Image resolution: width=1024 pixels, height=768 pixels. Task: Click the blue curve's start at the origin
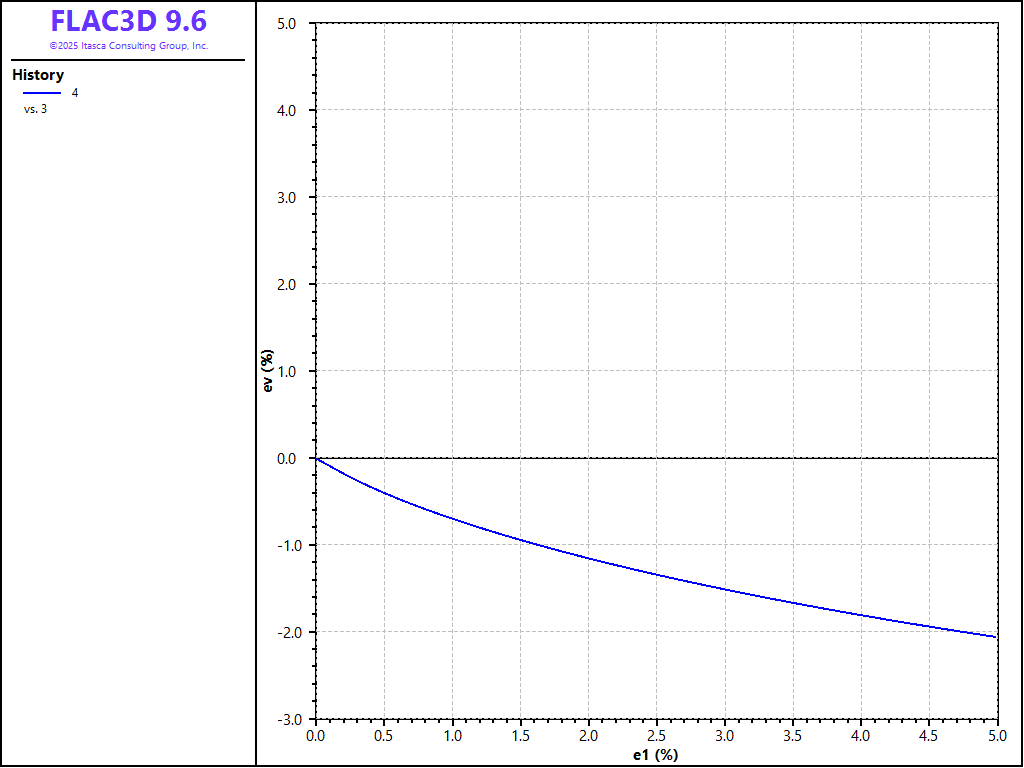coord(316,458)
